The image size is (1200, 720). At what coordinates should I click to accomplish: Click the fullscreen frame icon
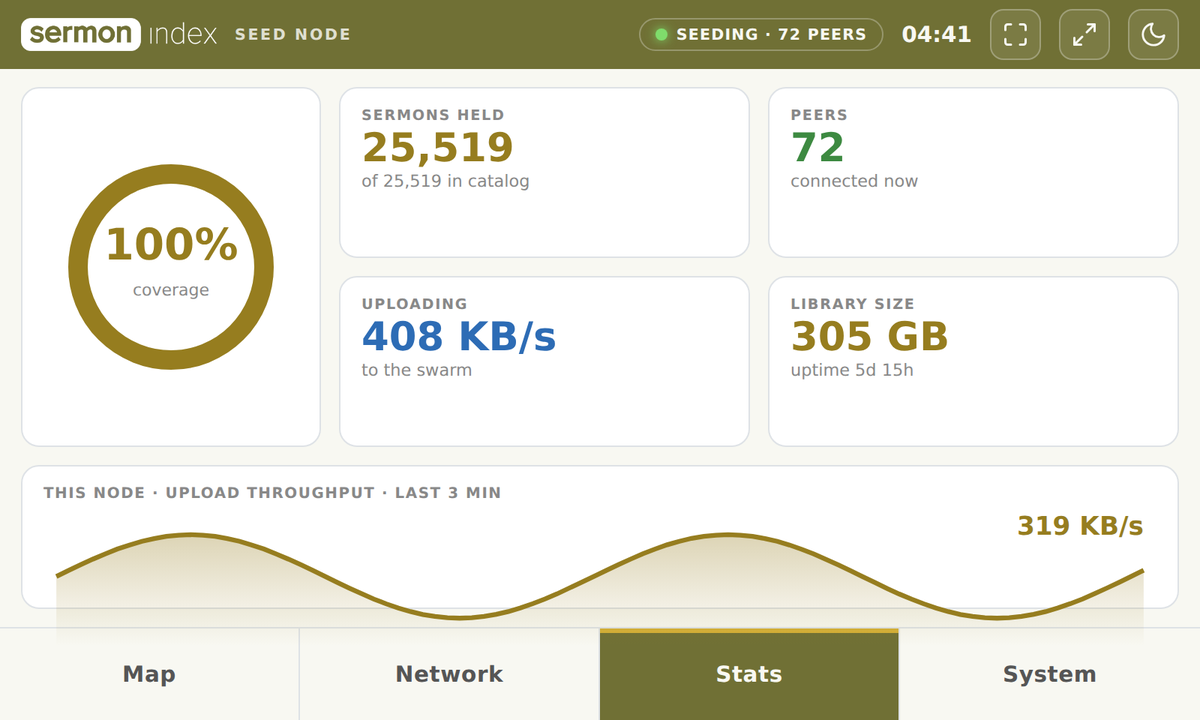(x=1015, y=35)
